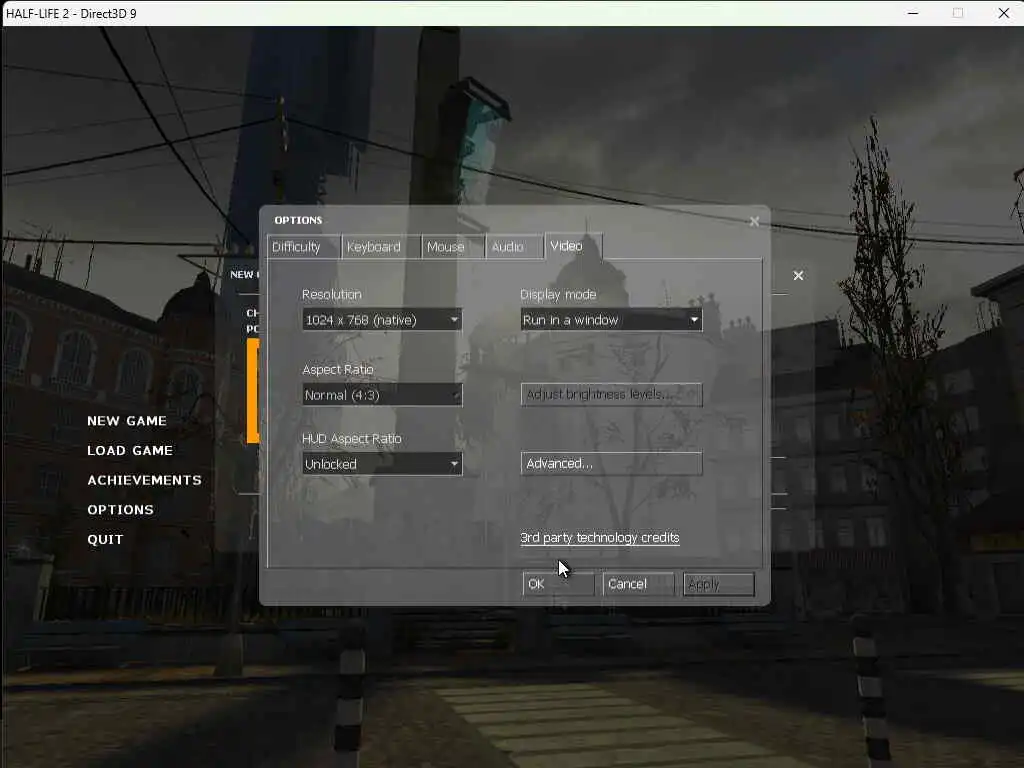Open the Aspect Ratio dropdown
The image size is (1024, 768).
382,395
